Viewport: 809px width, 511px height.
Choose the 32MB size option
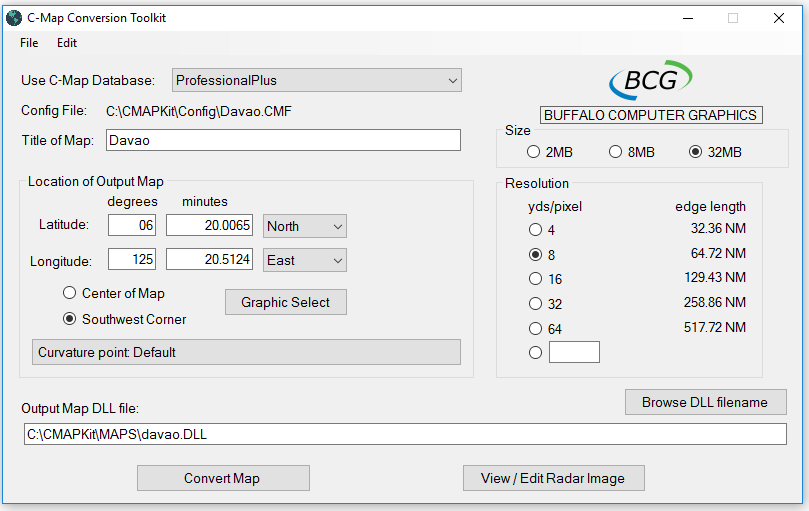pos(696,152)
